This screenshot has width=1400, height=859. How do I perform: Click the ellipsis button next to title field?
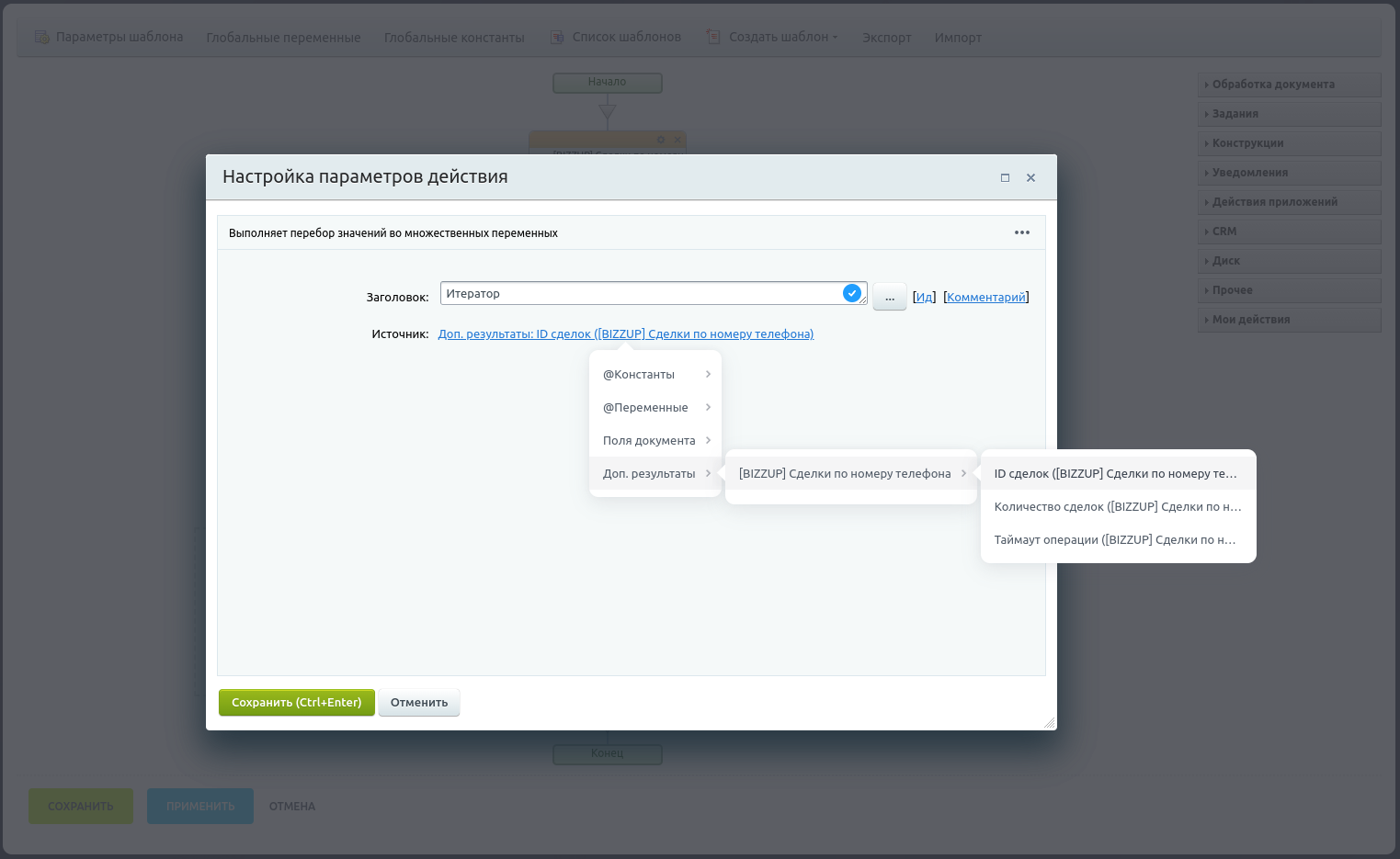click(x=890, y=297)
